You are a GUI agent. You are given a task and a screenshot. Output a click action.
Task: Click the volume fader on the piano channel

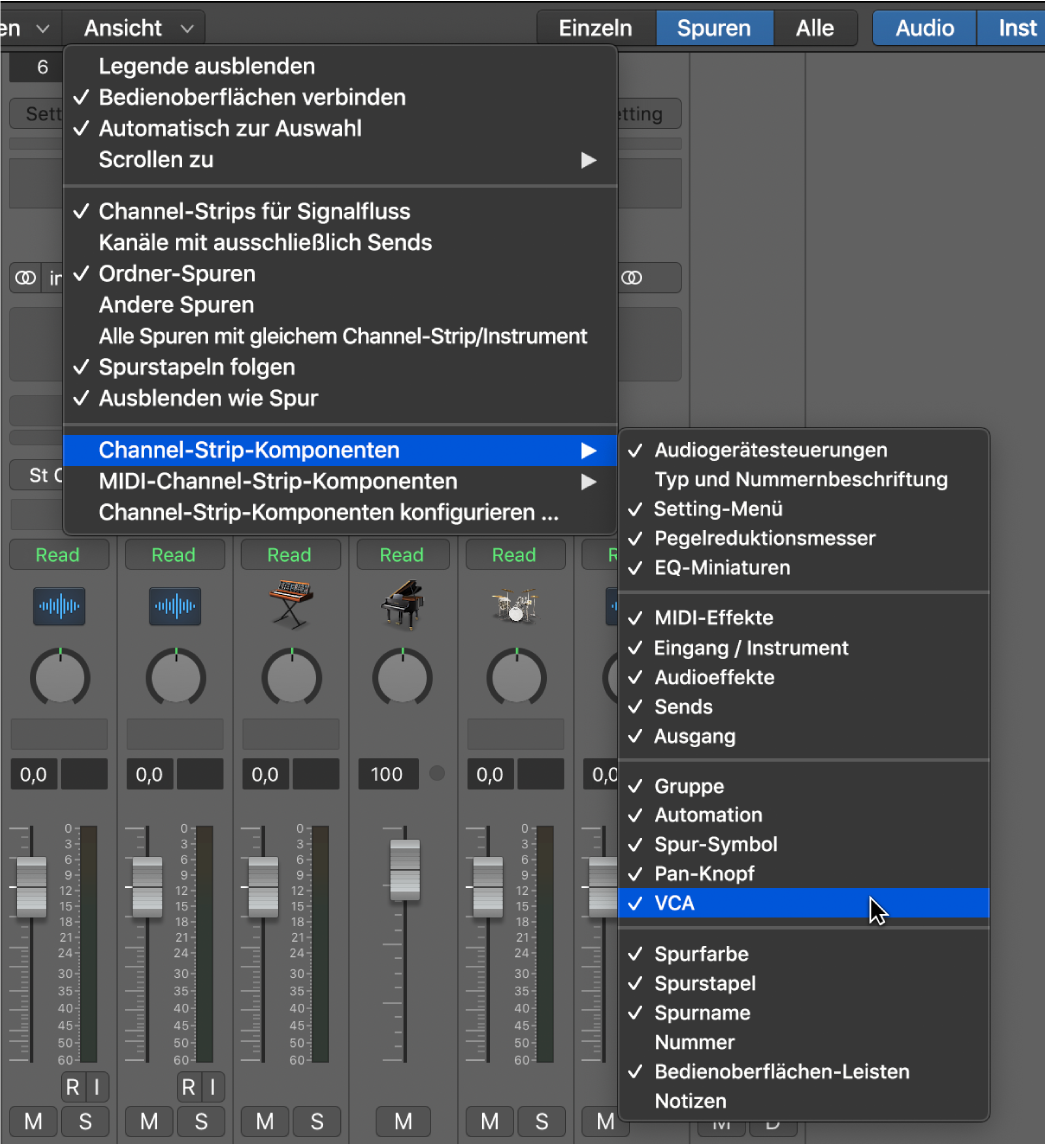click(x=405, y=869)
